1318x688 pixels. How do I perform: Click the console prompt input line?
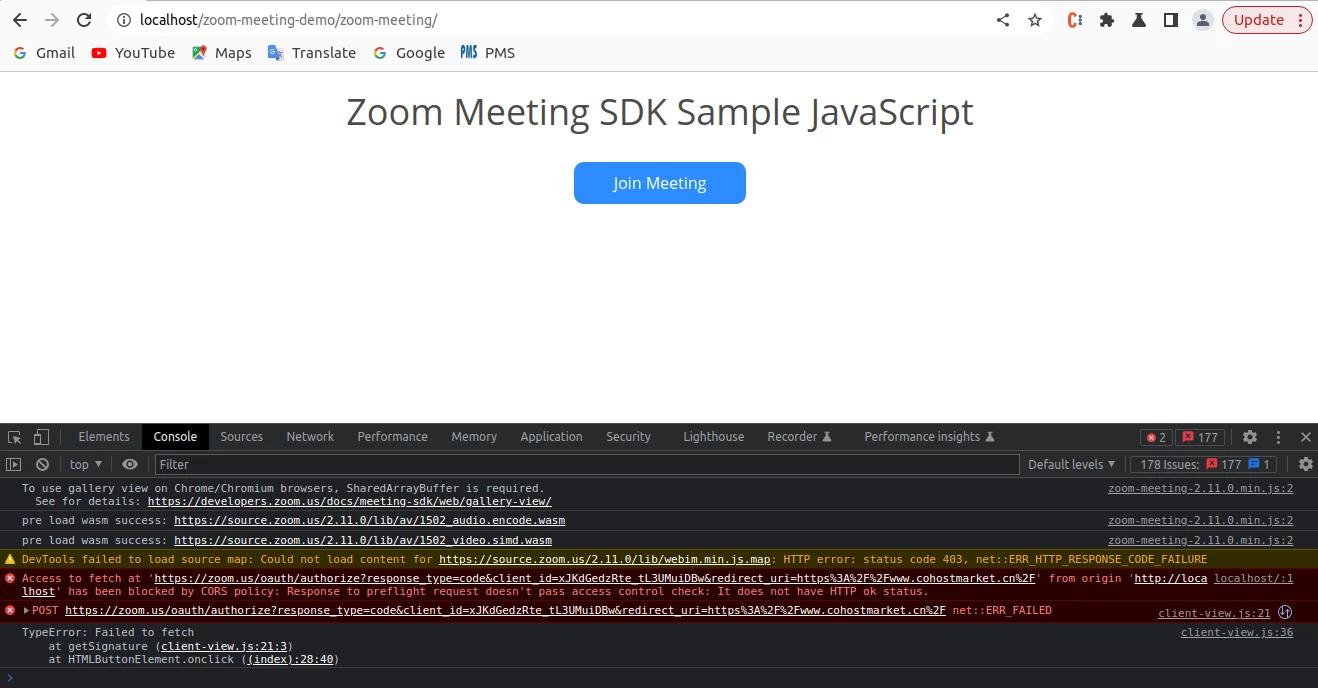coord(660,678)
